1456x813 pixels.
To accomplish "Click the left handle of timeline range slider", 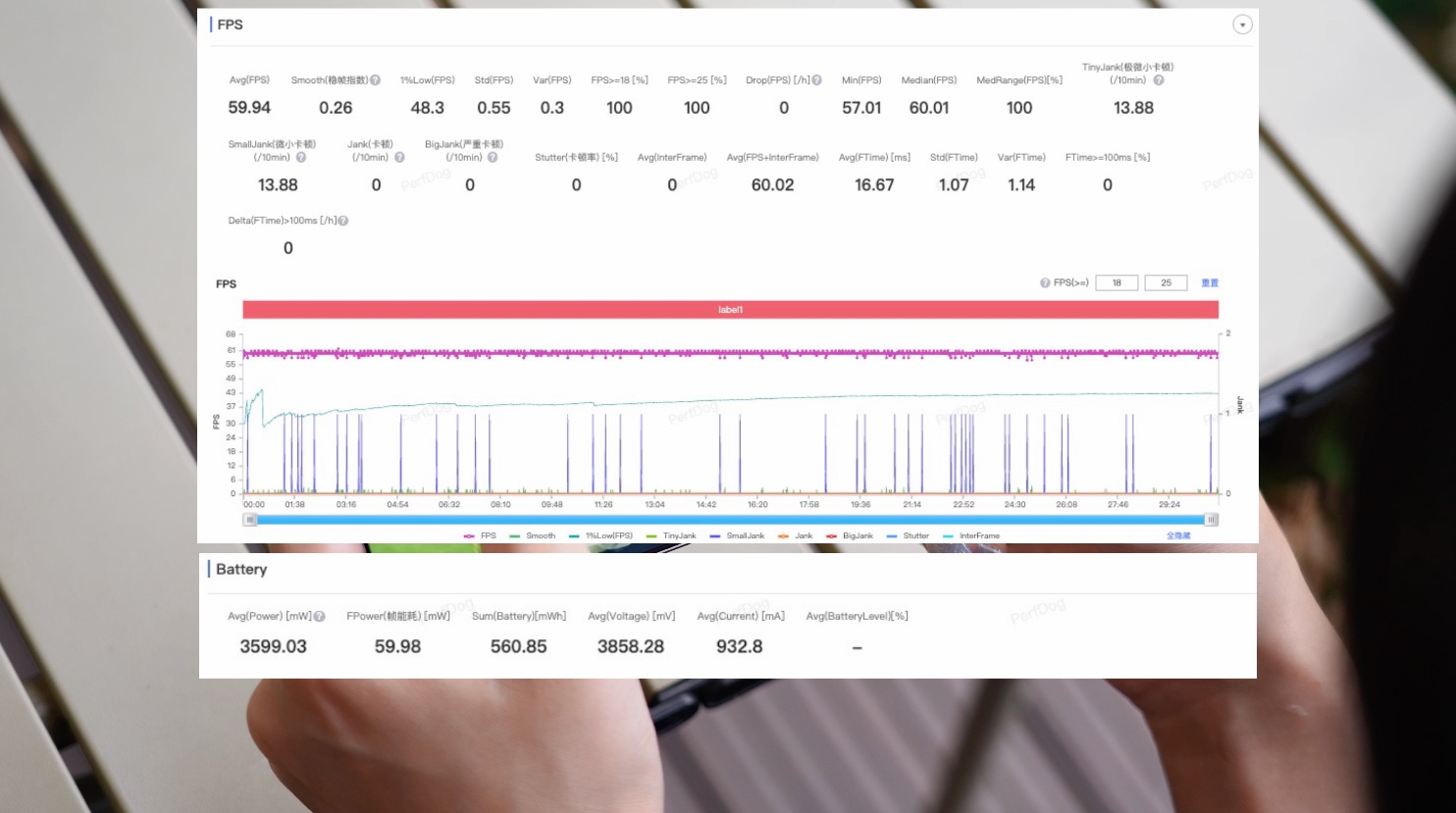I will pos(250,520).
